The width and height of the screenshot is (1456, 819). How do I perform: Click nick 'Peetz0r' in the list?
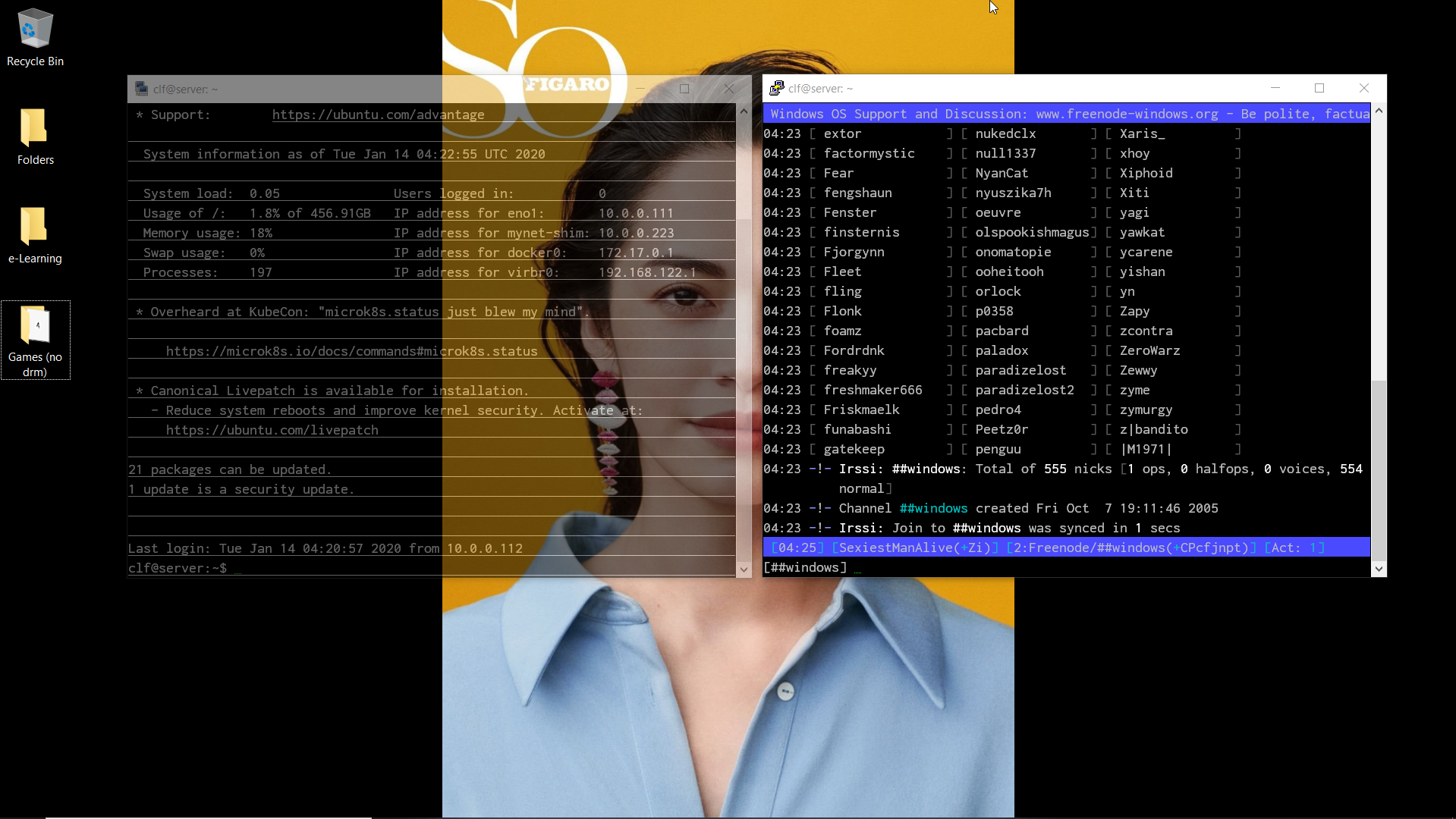1002,429
